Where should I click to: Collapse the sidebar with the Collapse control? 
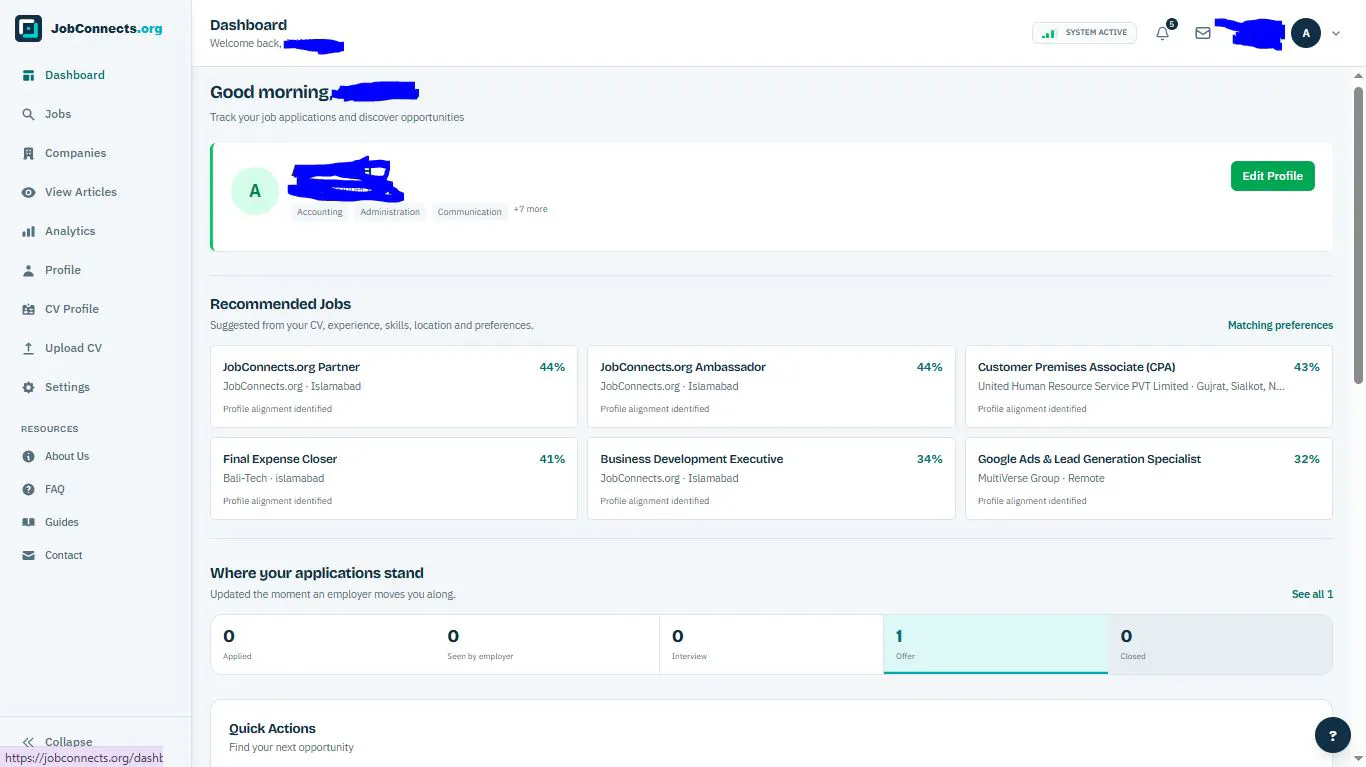tap(58, 742)
